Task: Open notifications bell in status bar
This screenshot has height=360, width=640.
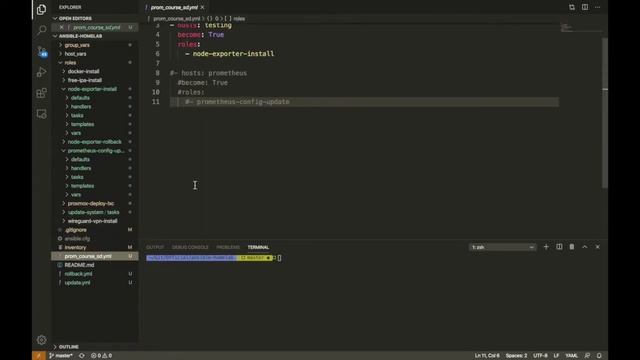Action: click(x=599, y=356)
